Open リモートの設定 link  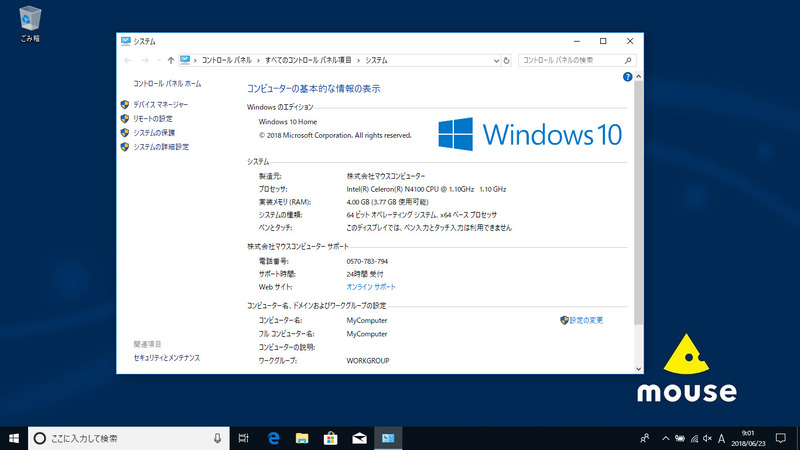click(153, 118)
